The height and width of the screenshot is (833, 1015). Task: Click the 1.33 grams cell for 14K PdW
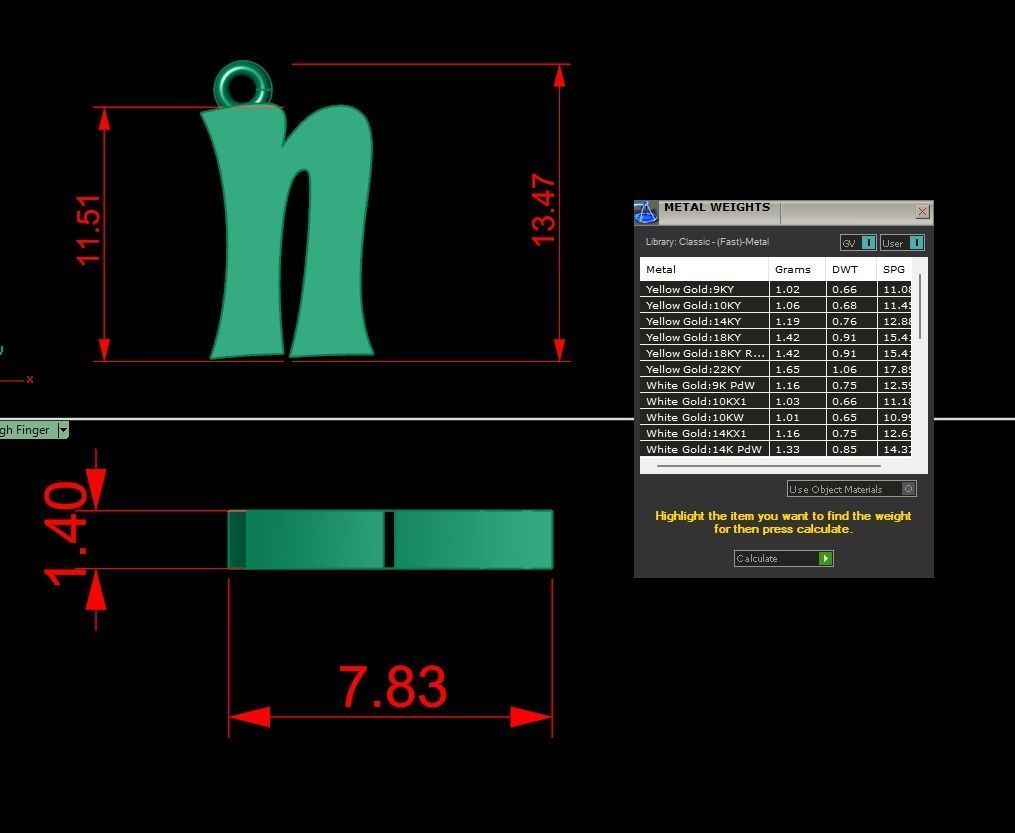[x=797, y=449]
